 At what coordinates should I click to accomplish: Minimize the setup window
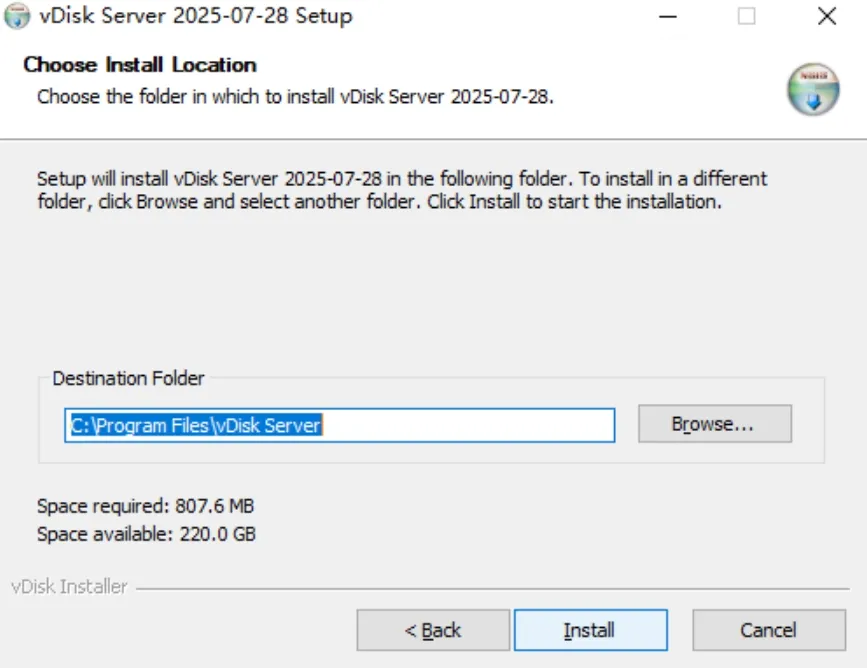(668, 16)
